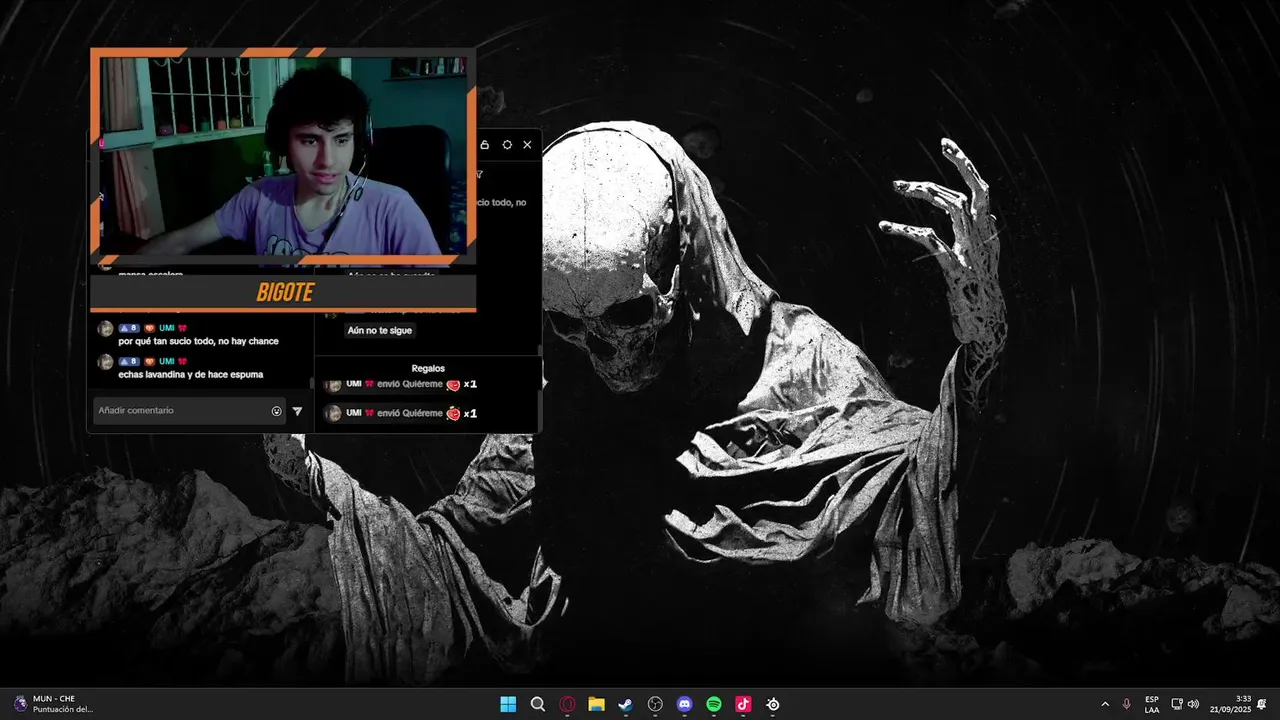Open volume control tray icon
The width and height of the screenshot is (1280, 720).
(1193, 704)
